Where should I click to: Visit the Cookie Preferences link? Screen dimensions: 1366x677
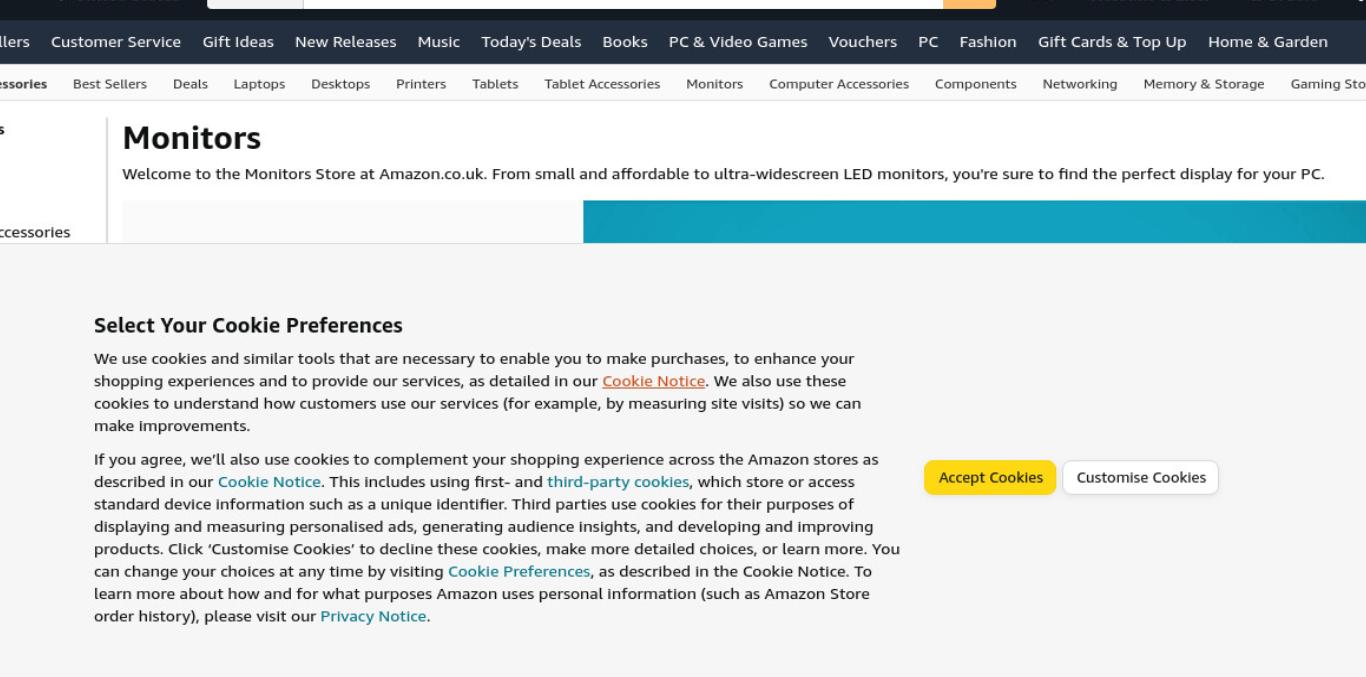point(519,572)
